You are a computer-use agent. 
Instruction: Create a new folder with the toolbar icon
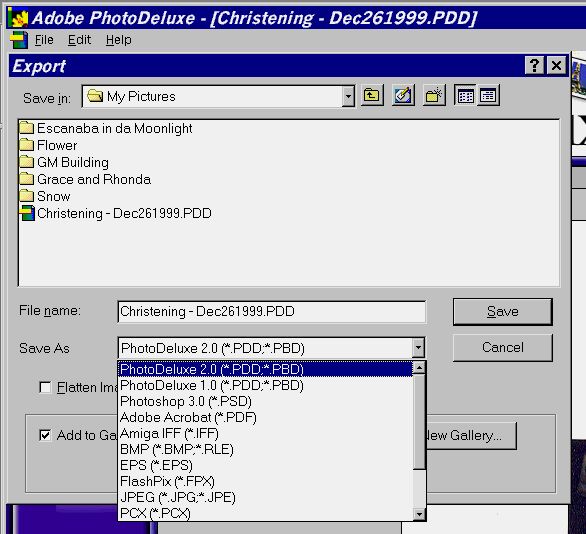(434, 96)
